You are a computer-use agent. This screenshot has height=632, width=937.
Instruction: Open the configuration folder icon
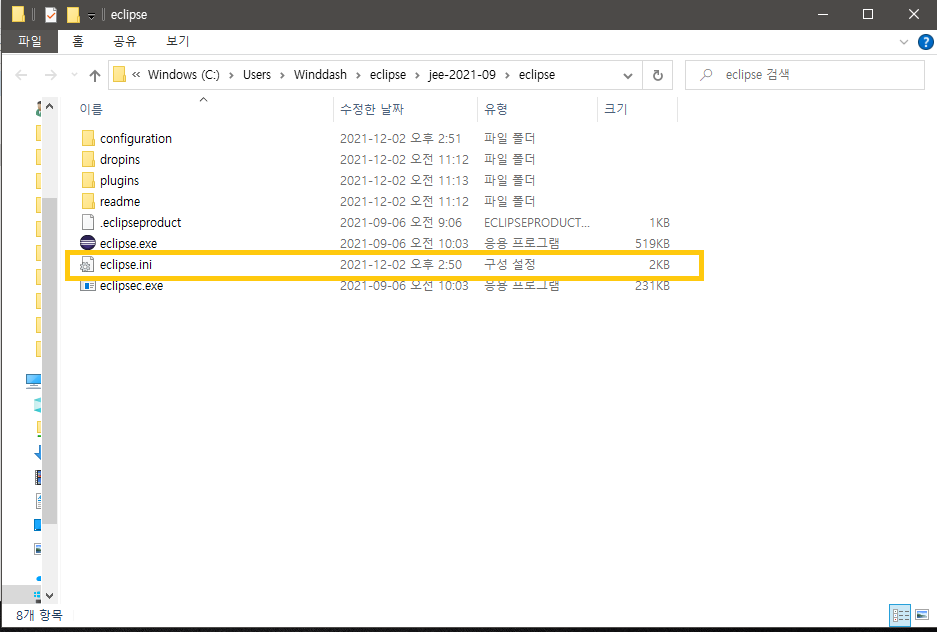click(88, 139)
